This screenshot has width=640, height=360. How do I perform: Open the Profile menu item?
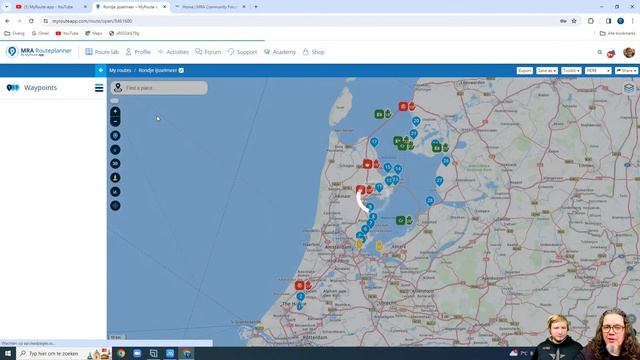138,52
